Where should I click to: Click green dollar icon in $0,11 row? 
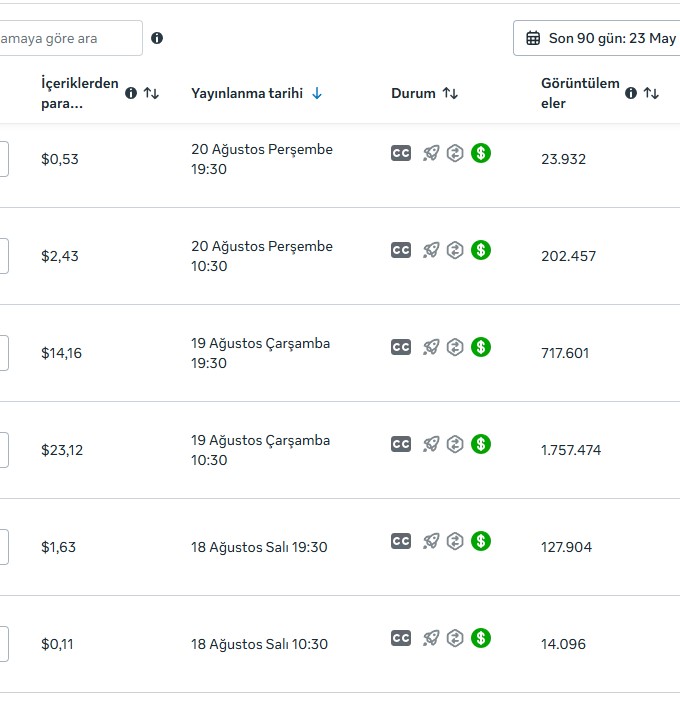click(481, 638)
